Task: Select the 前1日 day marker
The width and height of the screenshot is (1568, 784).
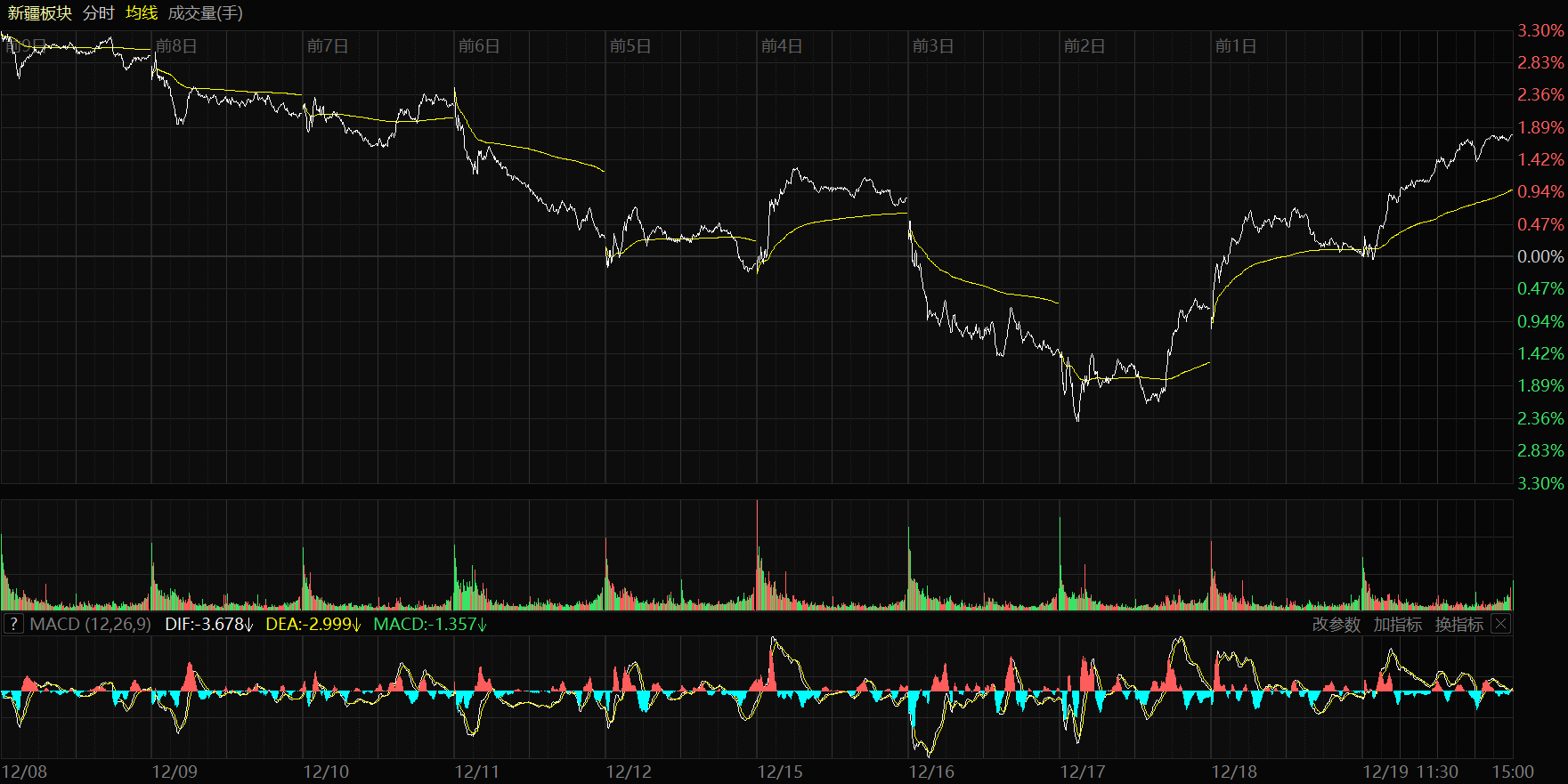Action: 1236,46
